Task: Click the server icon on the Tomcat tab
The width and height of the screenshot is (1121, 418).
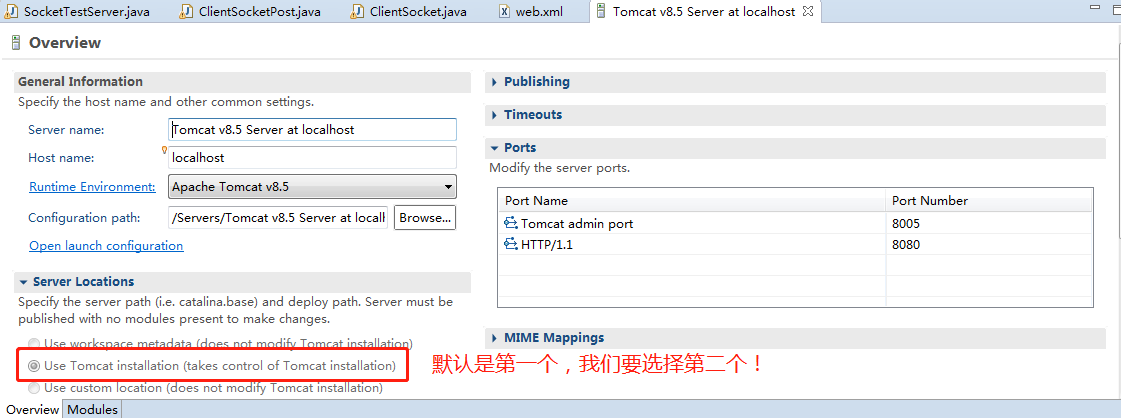Action: [x=601, y=11]
